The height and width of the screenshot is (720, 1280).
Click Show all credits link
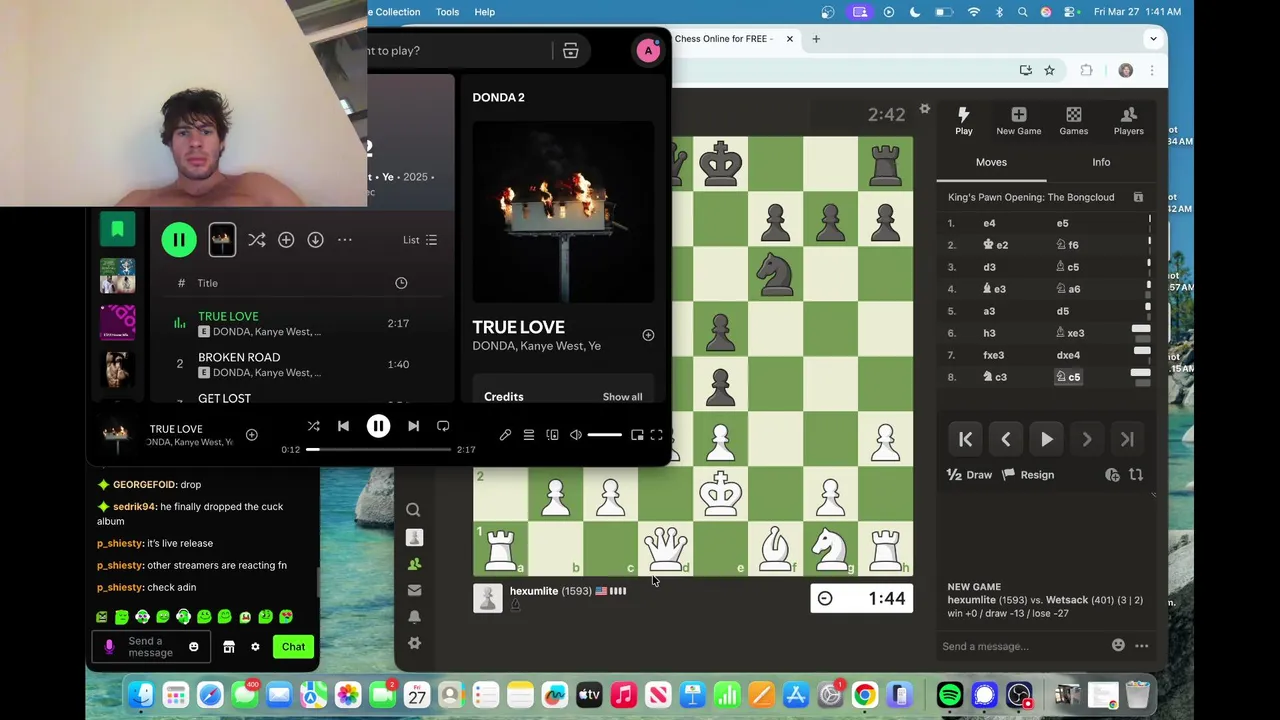(622, 397)
